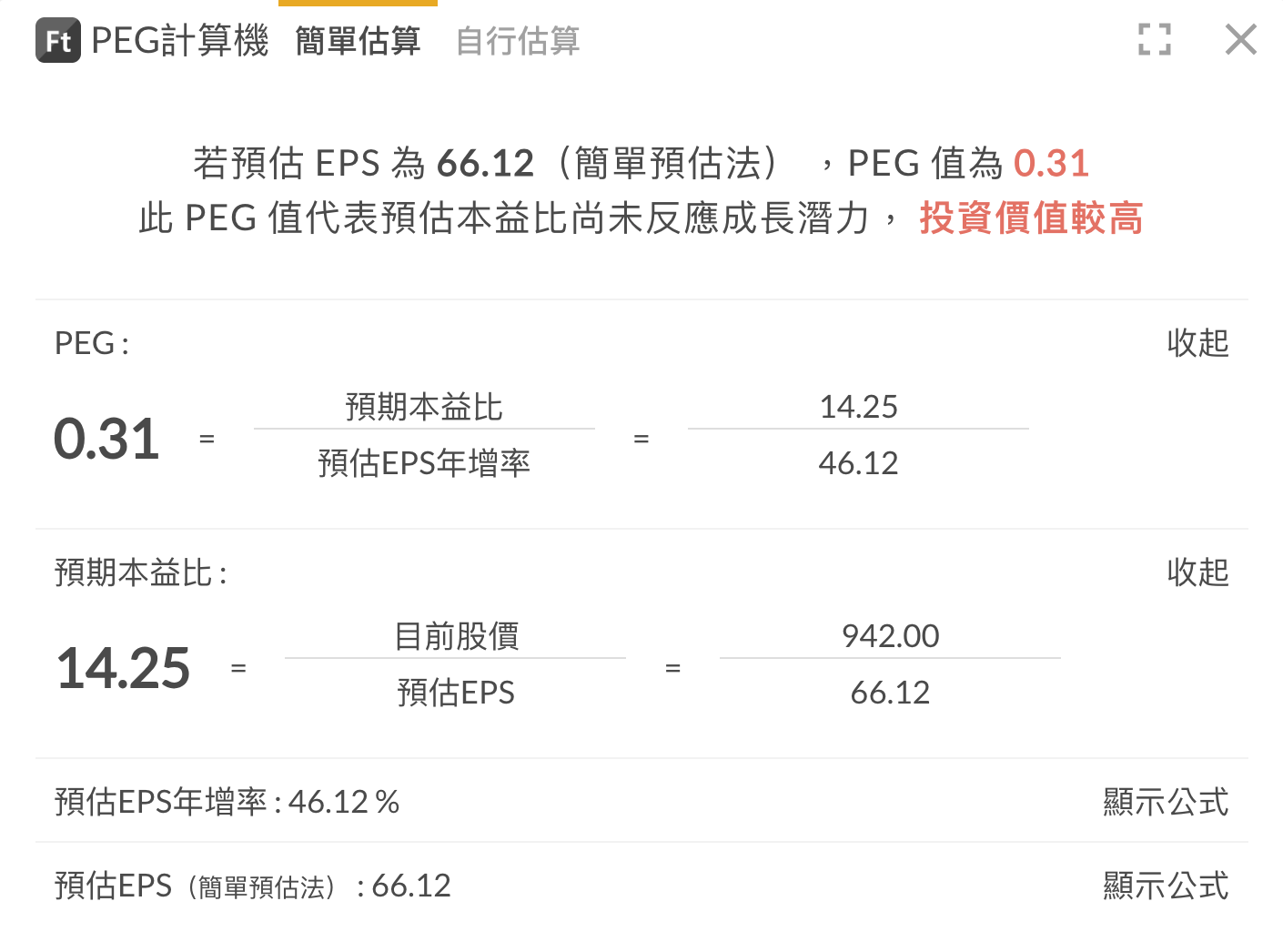
Task: Collapse the 預期本益比 section using 收起
Action: pyautogui.click(x=1198, y=573)
